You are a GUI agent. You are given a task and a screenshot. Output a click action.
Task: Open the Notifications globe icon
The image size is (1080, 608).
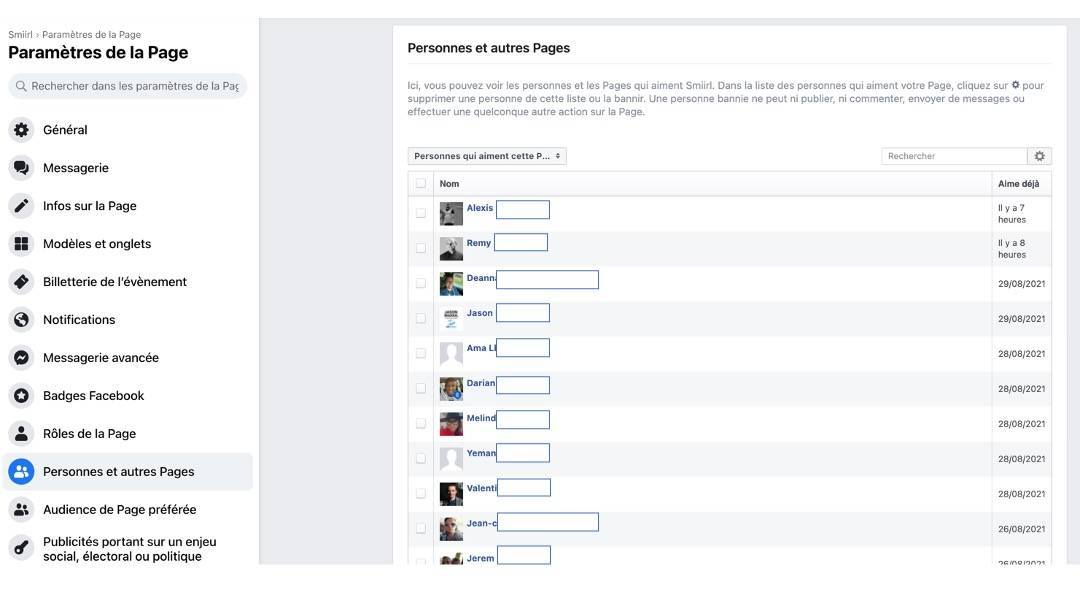click(x=22, y=320)
